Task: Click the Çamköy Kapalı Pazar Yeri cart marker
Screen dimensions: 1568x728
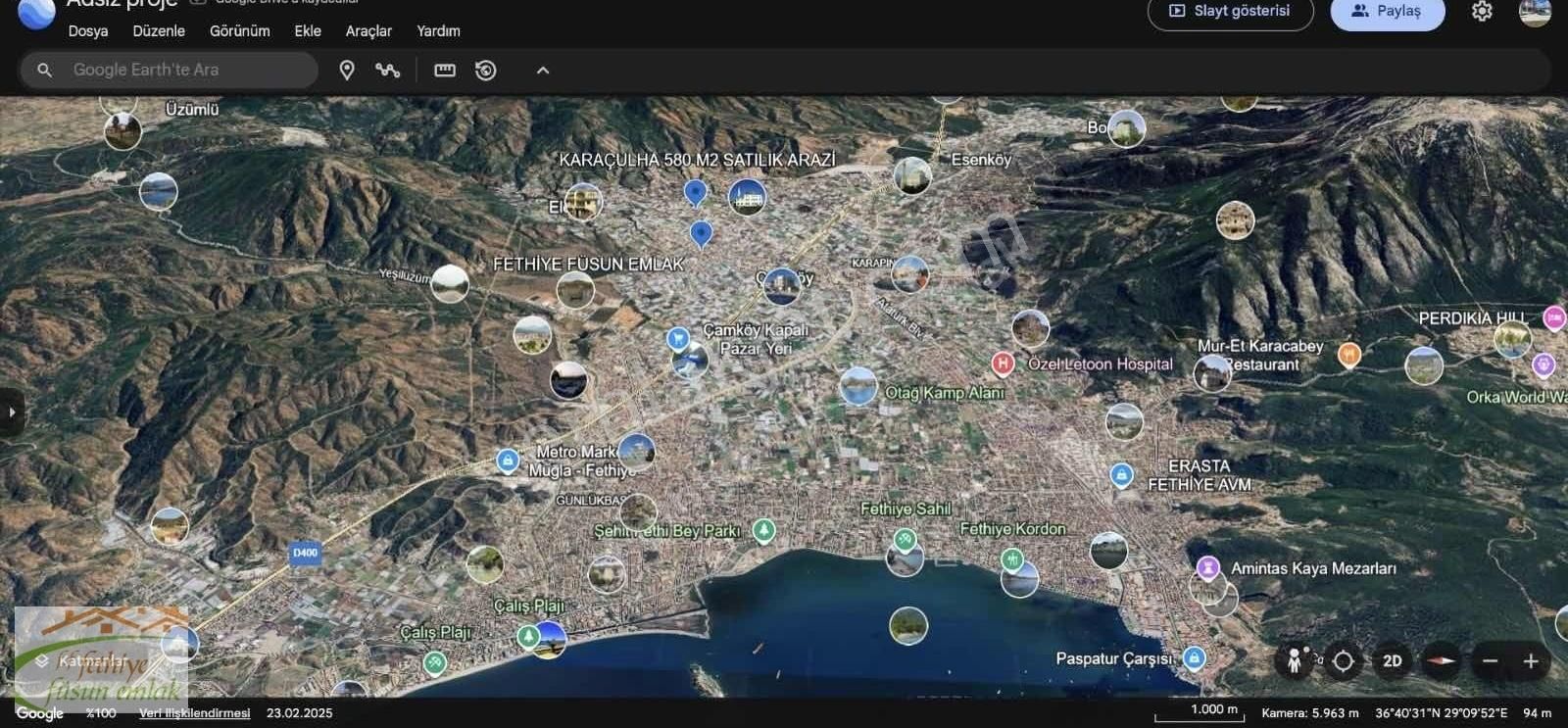Action: click(x=677, y=339)
